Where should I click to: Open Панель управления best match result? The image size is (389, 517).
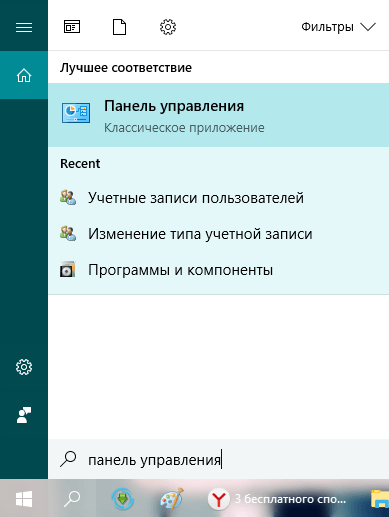218,115
